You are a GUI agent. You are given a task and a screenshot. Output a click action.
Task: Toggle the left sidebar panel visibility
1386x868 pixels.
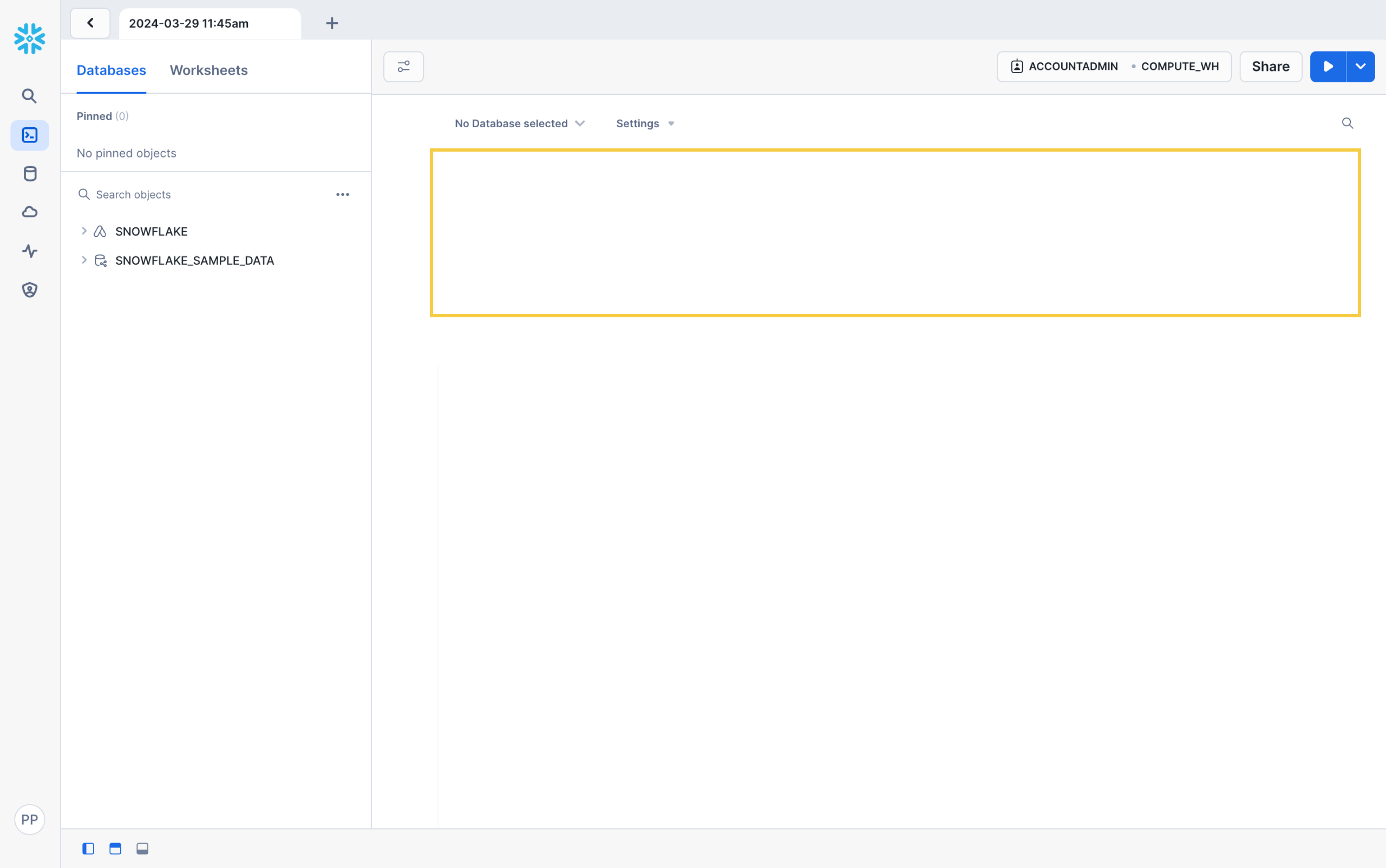88,849
